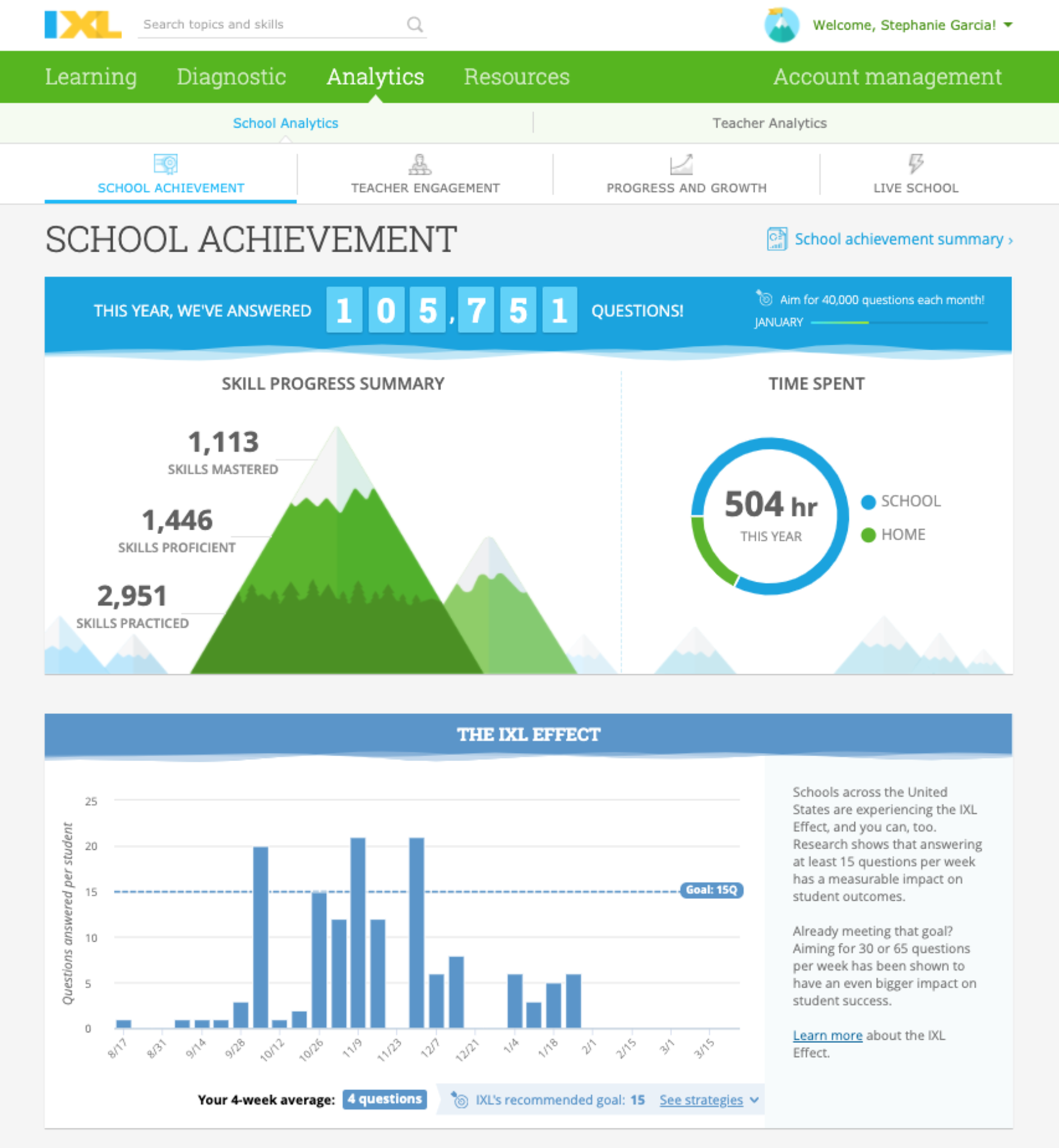Open the School achievement summary link
Viewport: 1059px width, 1148px height.
(x=899, y=239)
